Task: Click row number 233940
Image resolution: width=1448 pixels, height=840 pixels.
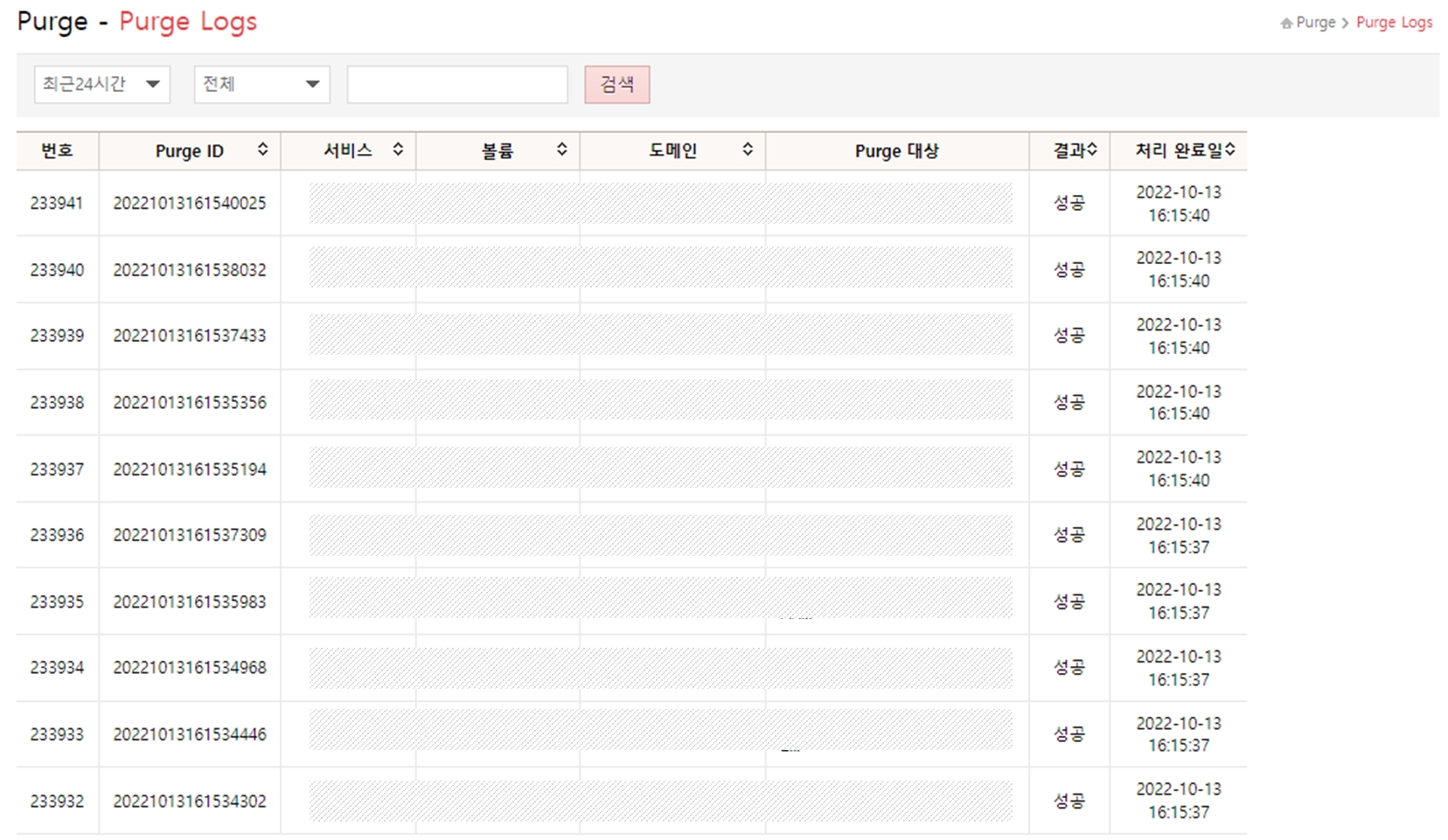Action: [x=57, y=270]
